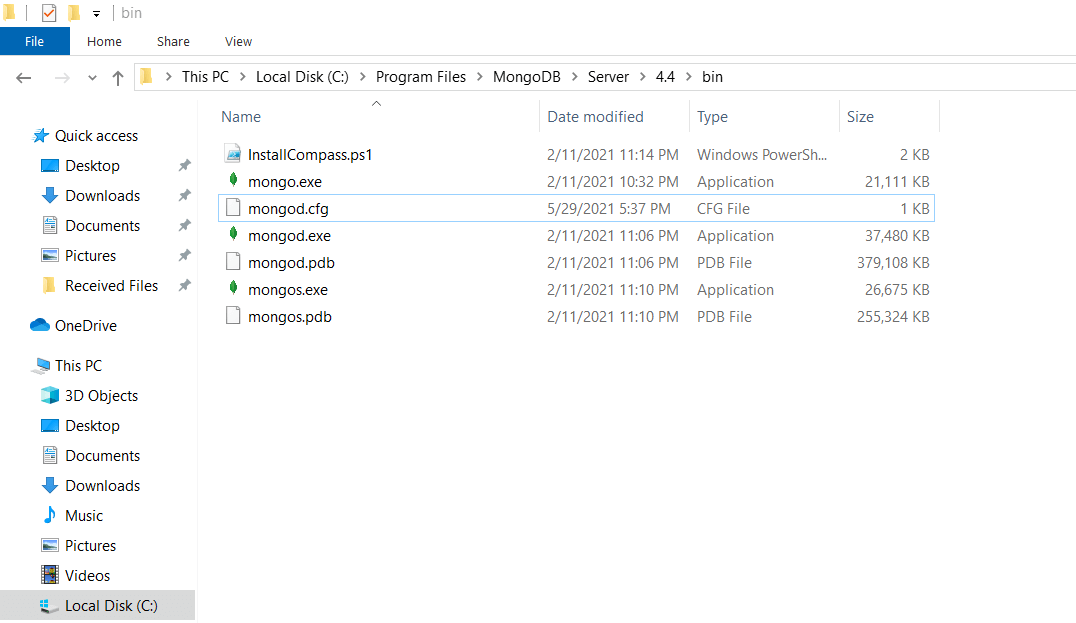
Task: Open Music folder under This PC
Action: pyautogui.click(x=84, y=516)
